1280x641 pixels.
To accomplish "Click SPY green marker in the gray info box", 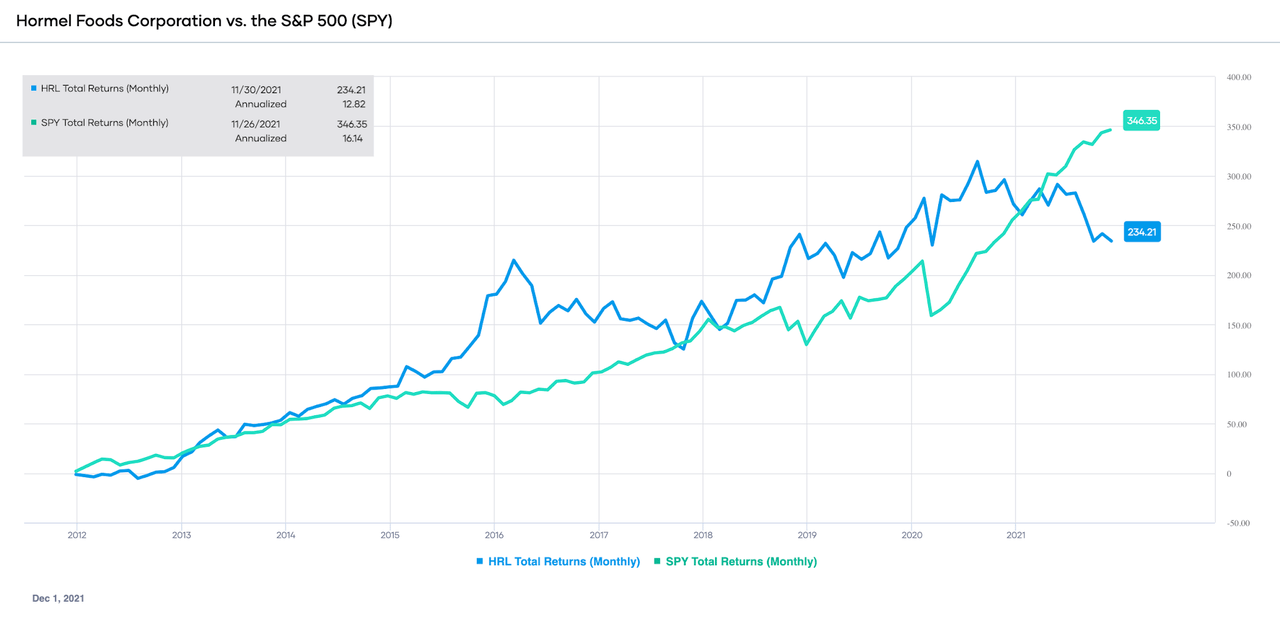I will tap(34, 123).
